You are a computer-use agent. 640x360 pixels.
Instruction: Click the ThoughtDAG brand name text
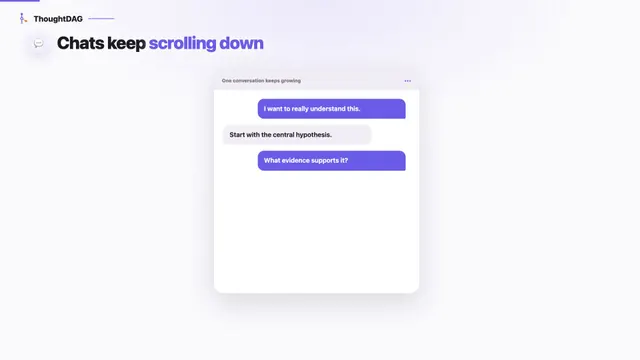pos(58,19)
